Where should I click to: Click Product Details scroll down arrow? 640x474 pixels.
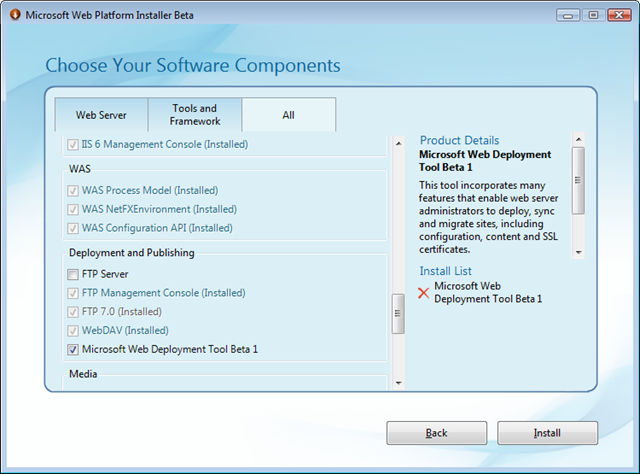pyautogui.click(x=578, y=252)
